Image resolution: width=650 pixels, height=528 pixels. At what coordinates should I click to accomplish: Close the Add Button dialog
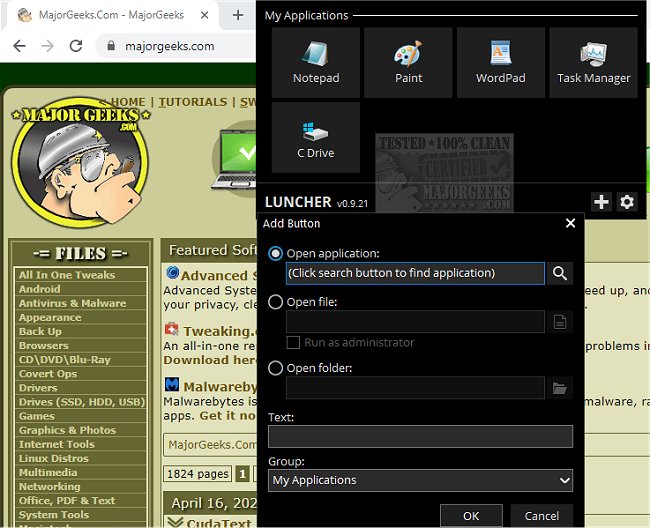570,223
